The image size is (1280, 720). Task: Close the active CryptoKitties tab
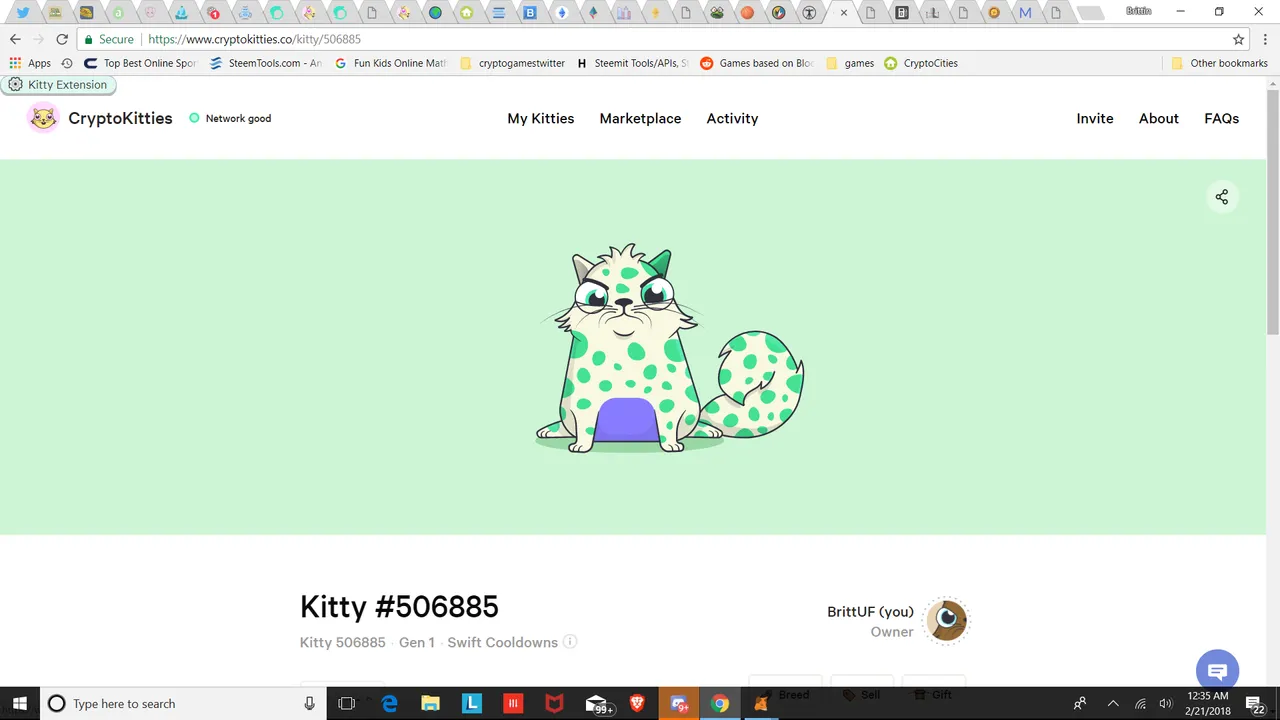(844, 13)
